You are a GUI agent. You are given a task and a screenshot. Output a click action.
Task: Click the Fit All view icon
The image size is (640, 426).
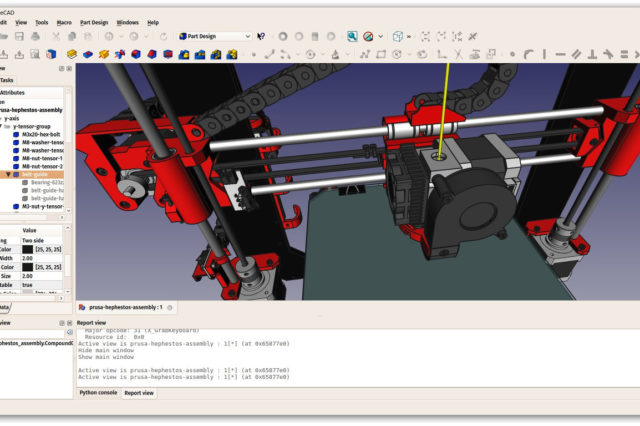click(x=352, y=36)
